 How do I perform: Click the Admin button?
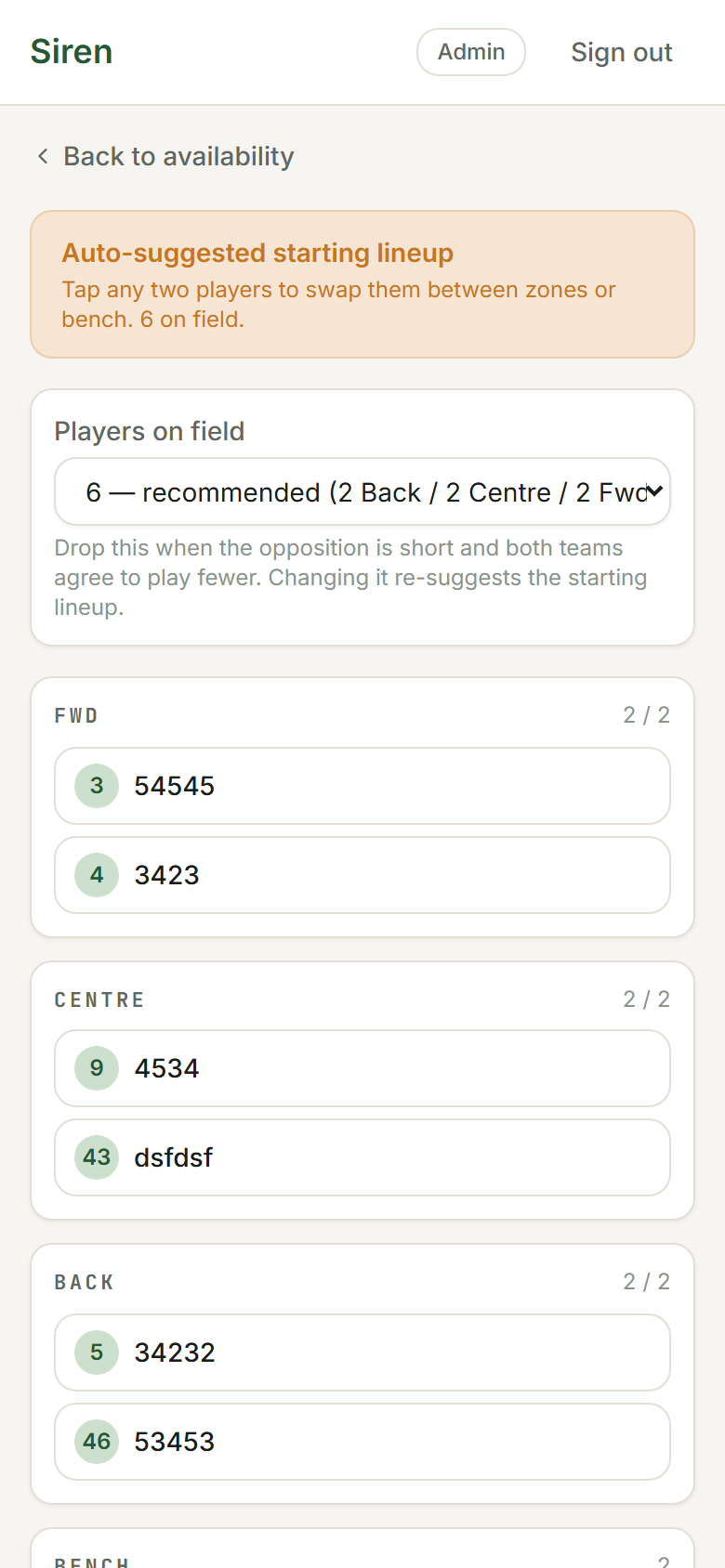pyautogui.click(x=471, y=52)
